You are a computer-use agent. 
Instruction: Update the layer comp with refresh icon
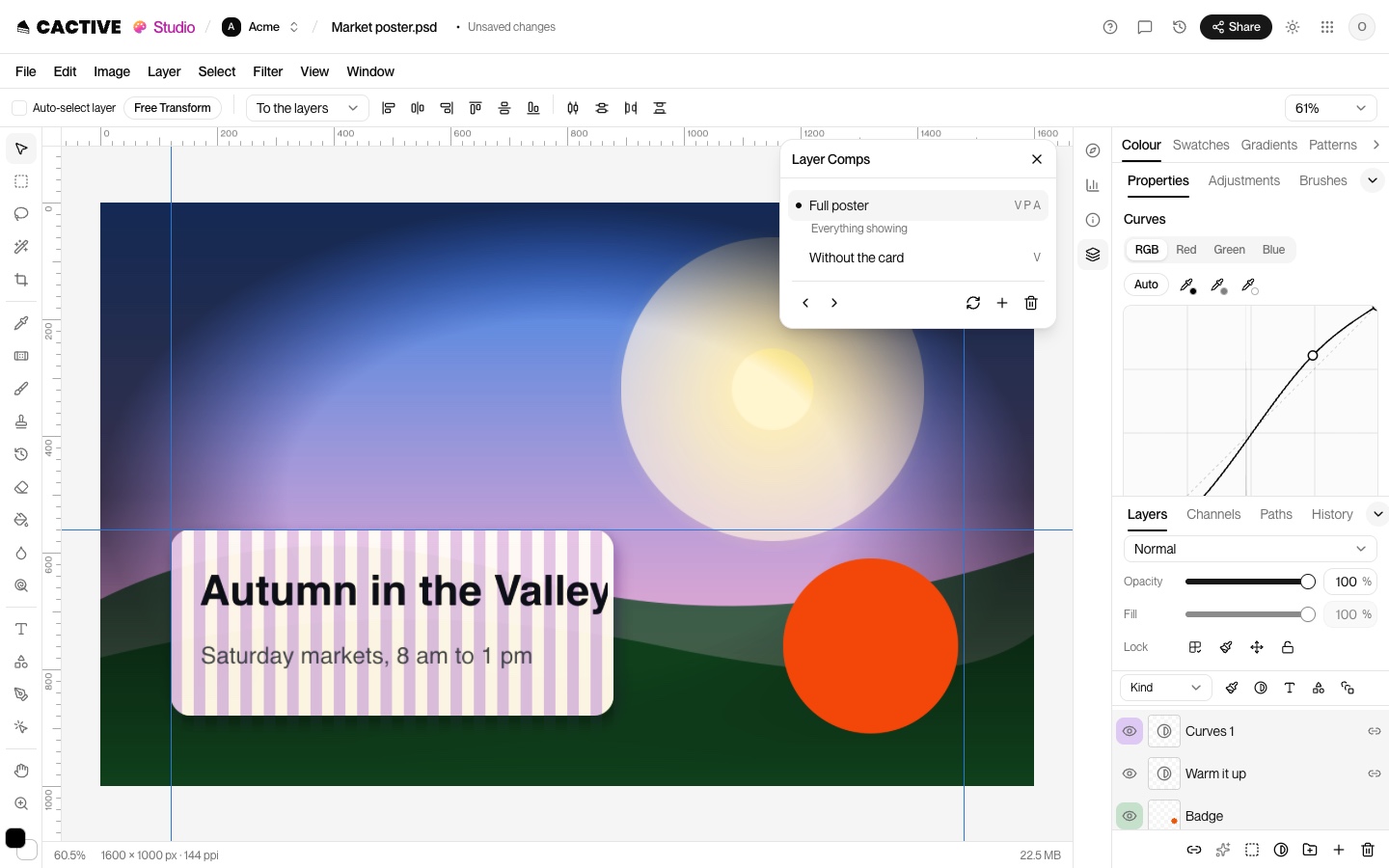[x=973, y=303]
